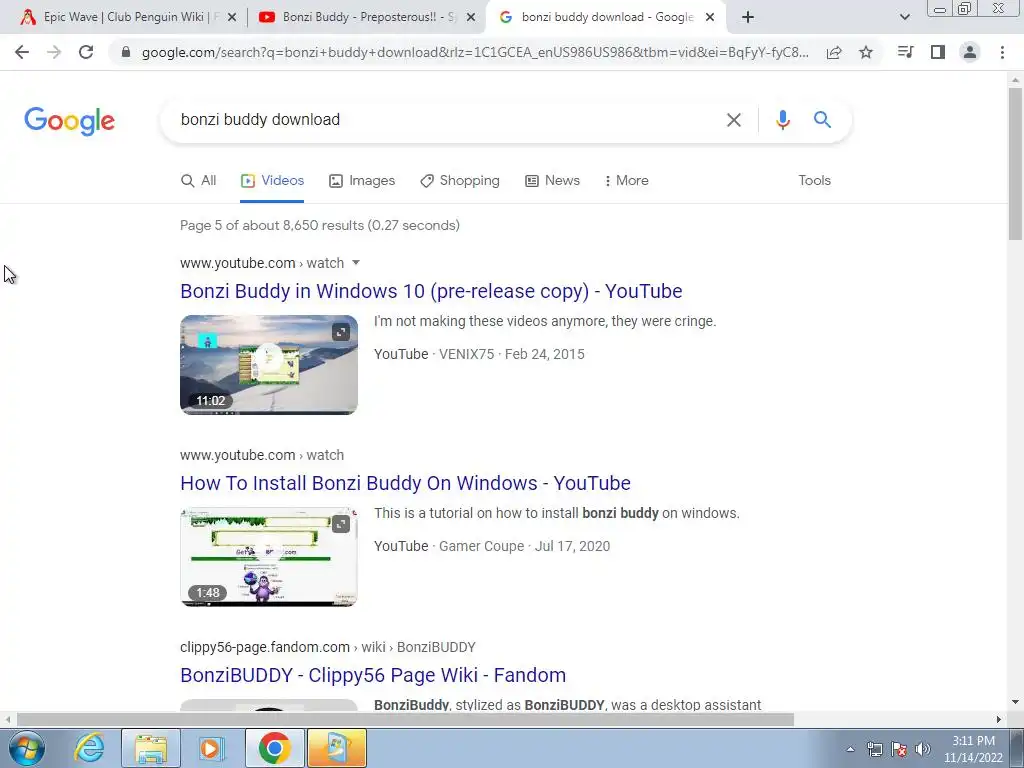Image resolution: width=1024 pixels, height=768 pixels.
Task: Play the 1:48 video thumbnail
Action: pos(268,556)
